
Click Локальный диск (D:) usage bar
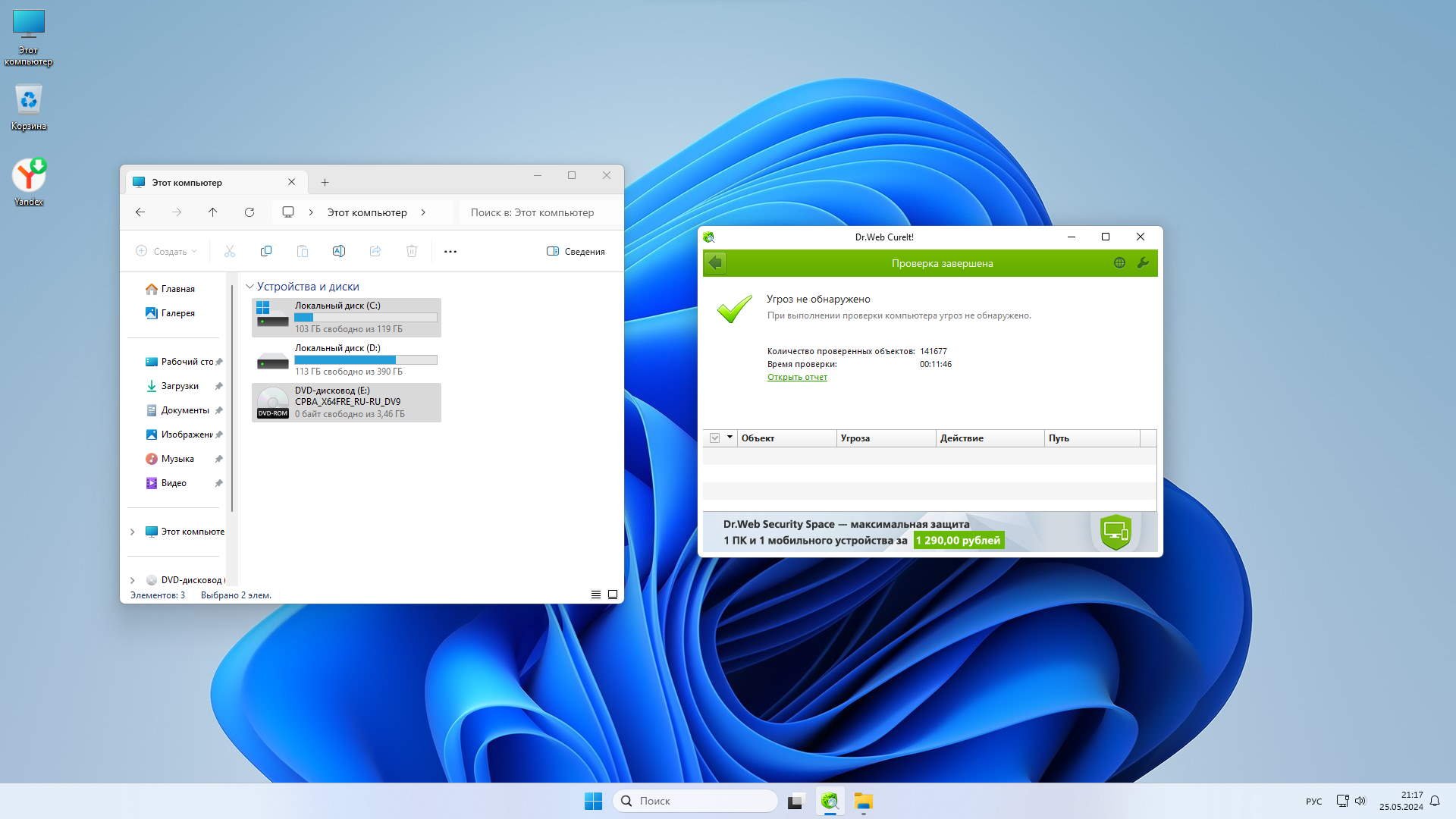click(366, 359)
